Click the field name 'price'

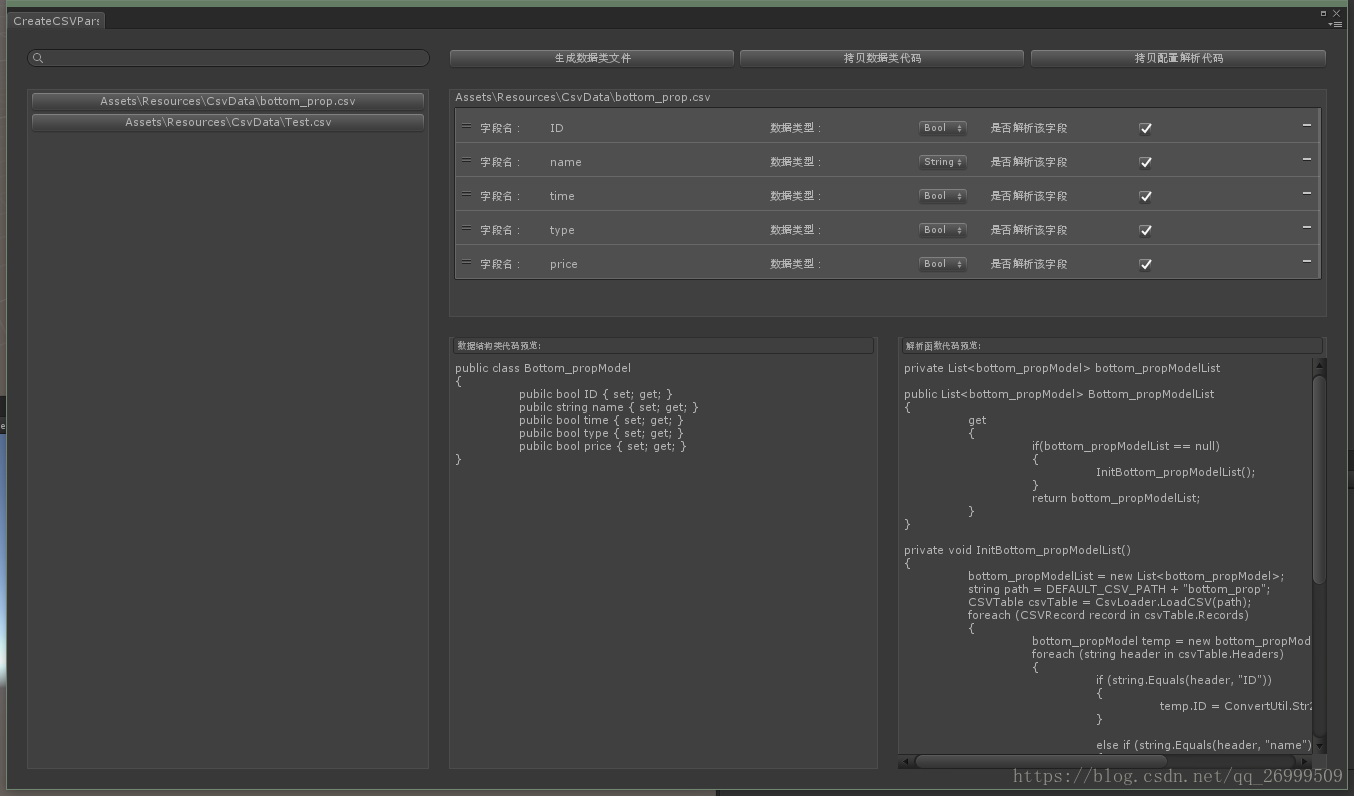(564, 264)
